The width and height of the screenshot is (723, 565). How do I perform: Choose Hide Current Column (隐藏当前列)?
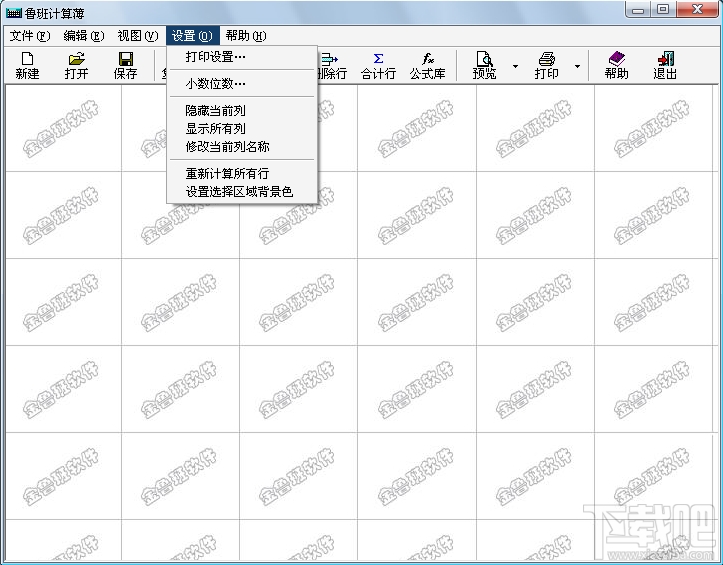(242, 111)
